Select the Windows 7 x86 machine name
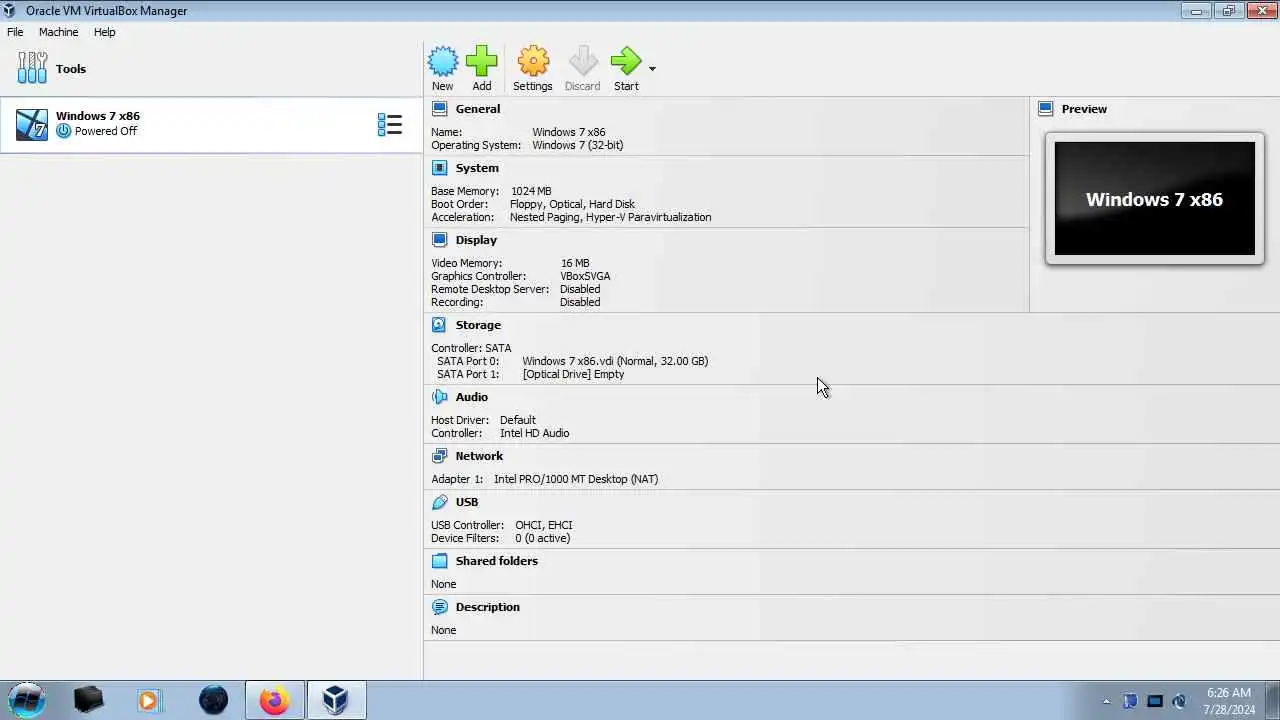 [x=98, y=116]
